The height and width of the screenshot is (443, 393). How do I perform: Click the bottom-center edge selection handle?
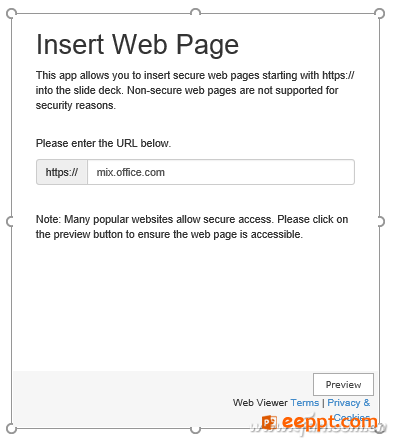click(x=195, y=429)
